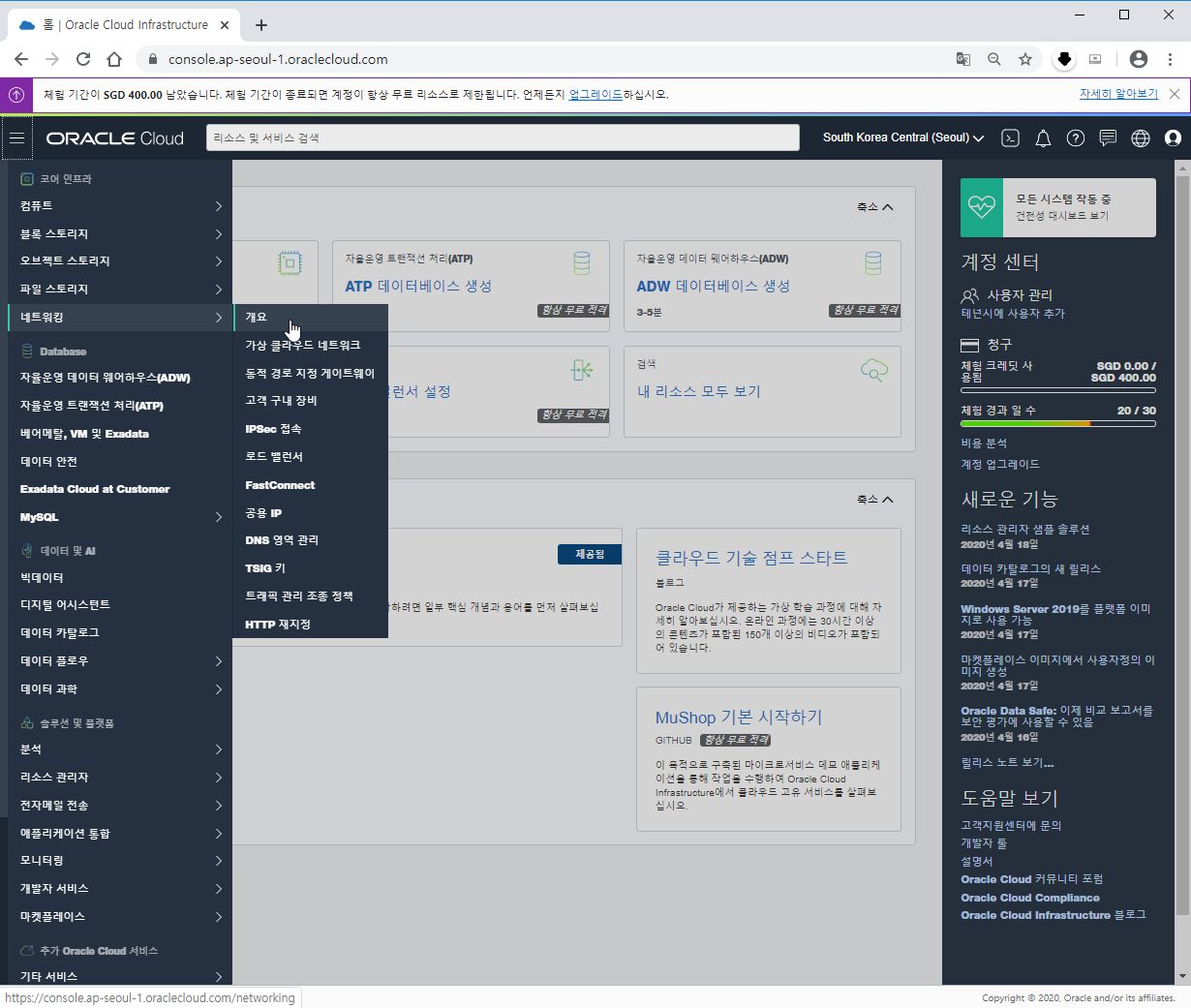Click 비용 분석 link
Screen dimensions: 1191x1008
click(984, 443)
